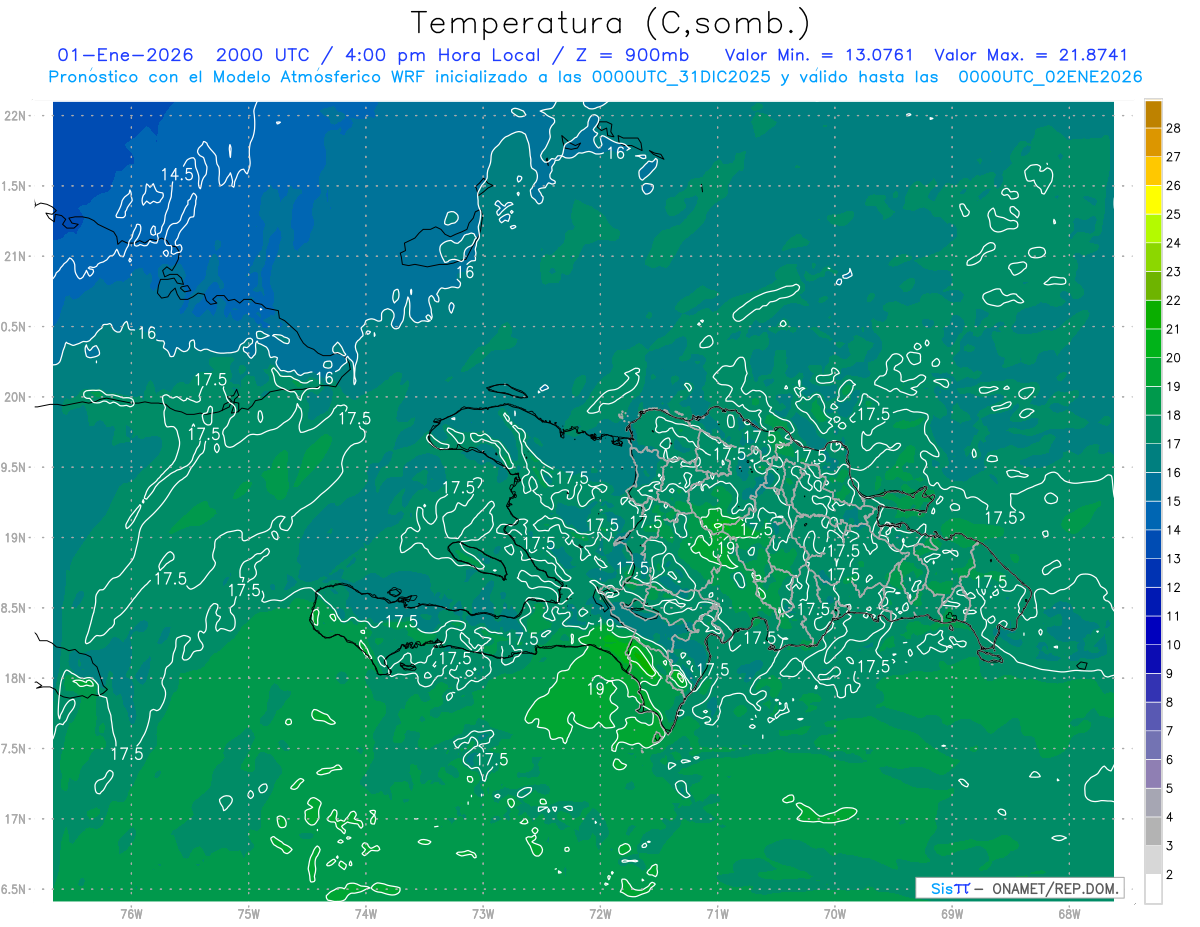Click colorbar label '25'
The image size is (1200, 927).
[1174, 214]
